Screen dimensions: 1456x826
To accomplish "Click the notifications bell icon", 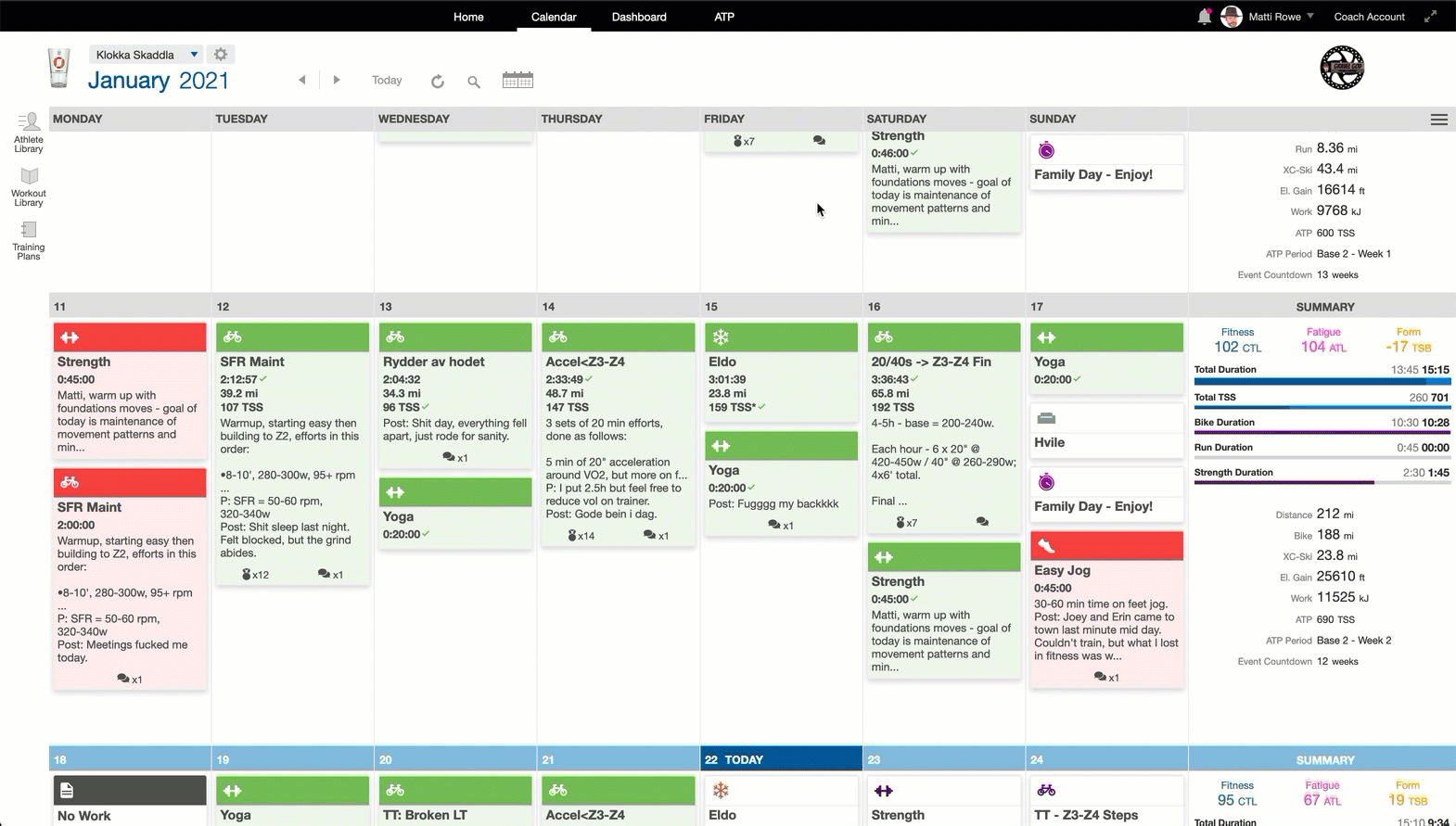I will pos(1204,17).
